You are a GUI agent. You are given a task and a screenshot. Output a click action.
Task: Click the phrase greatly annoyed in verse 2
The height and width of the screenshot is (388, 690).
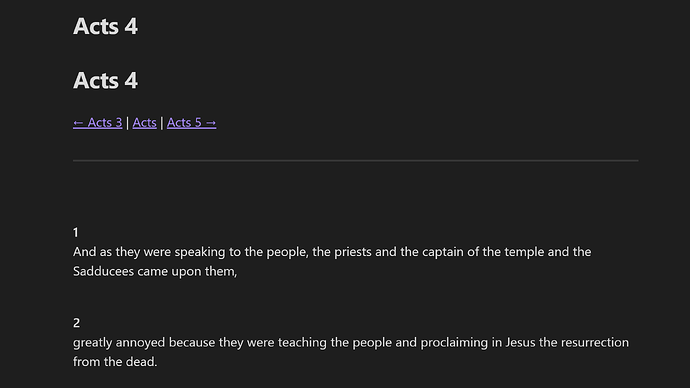[119, 343]
